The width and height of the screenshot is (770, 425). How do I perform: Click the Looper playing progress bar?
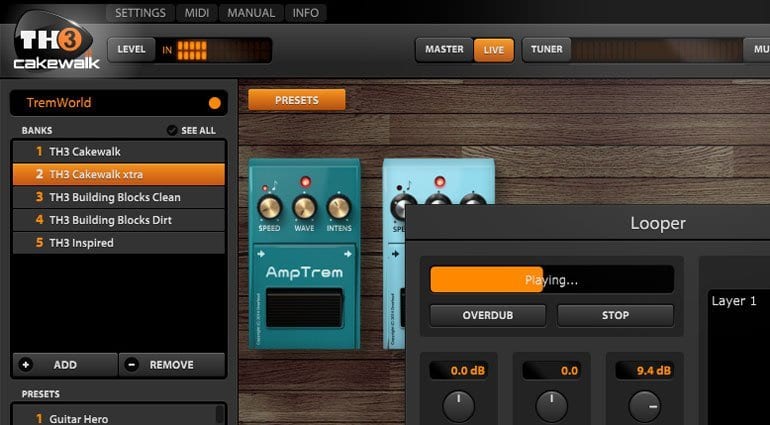point(552,280)
